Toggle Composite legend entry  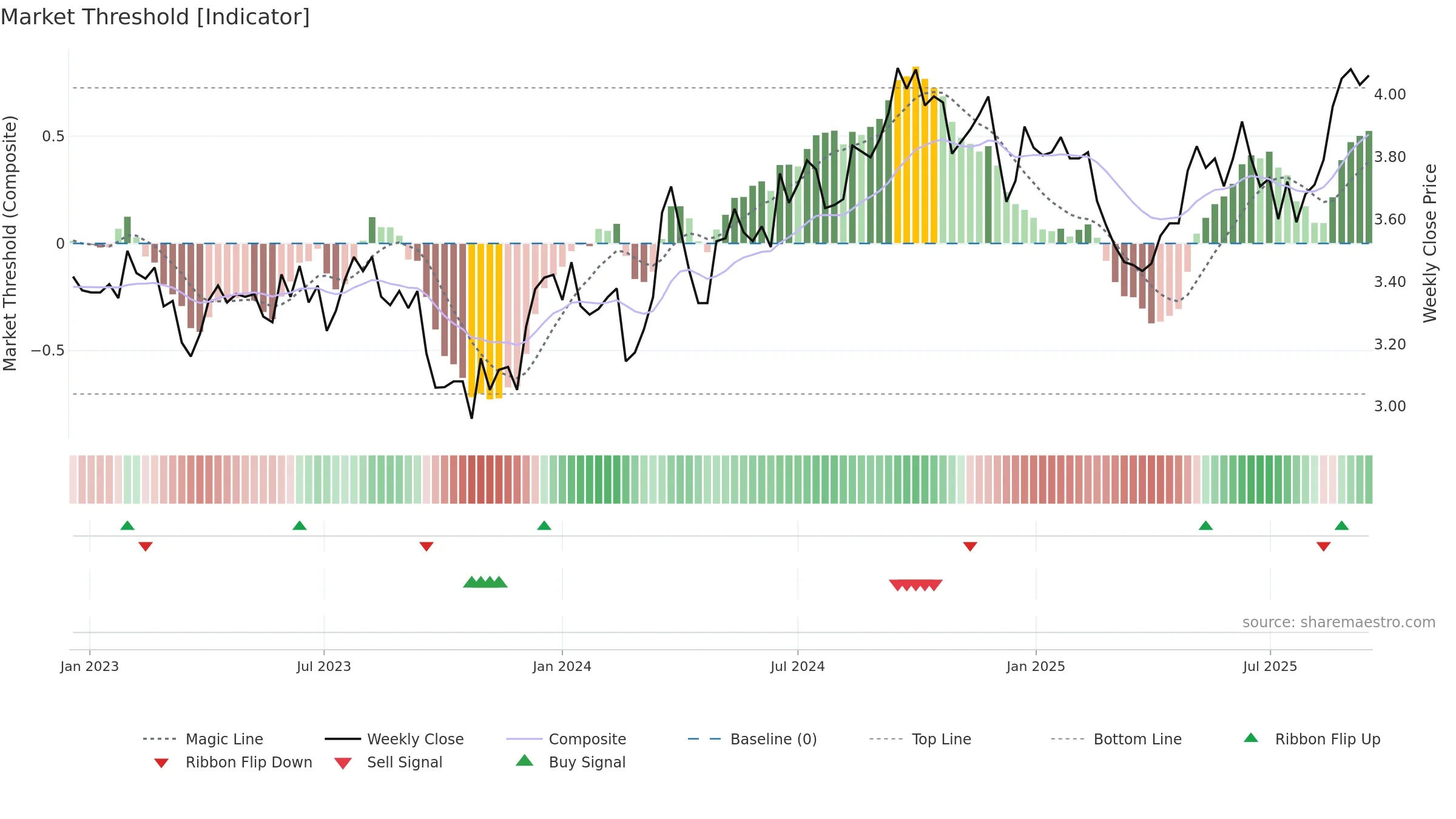566,739
